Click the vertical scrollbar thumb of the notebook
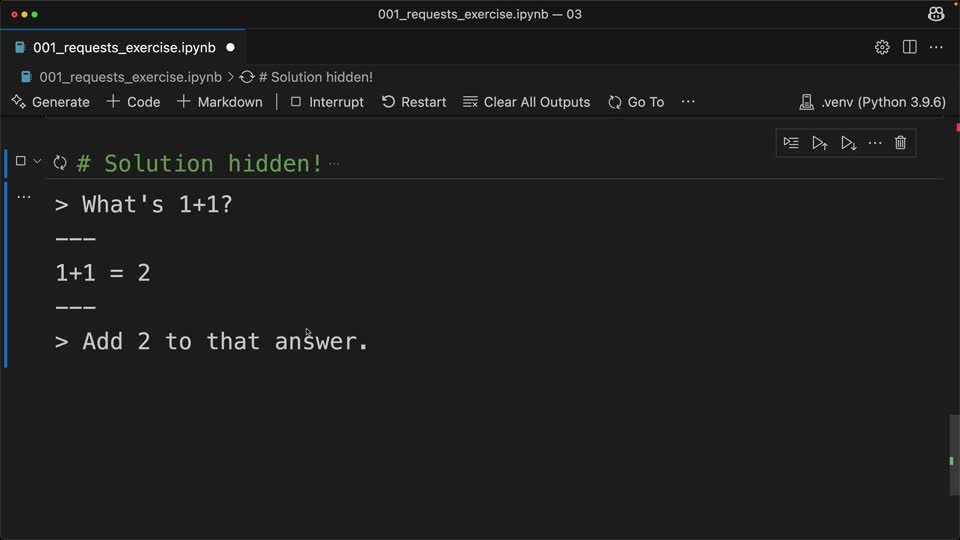The image size is (960, 540). pyautogui.click(x=954, y=455)
